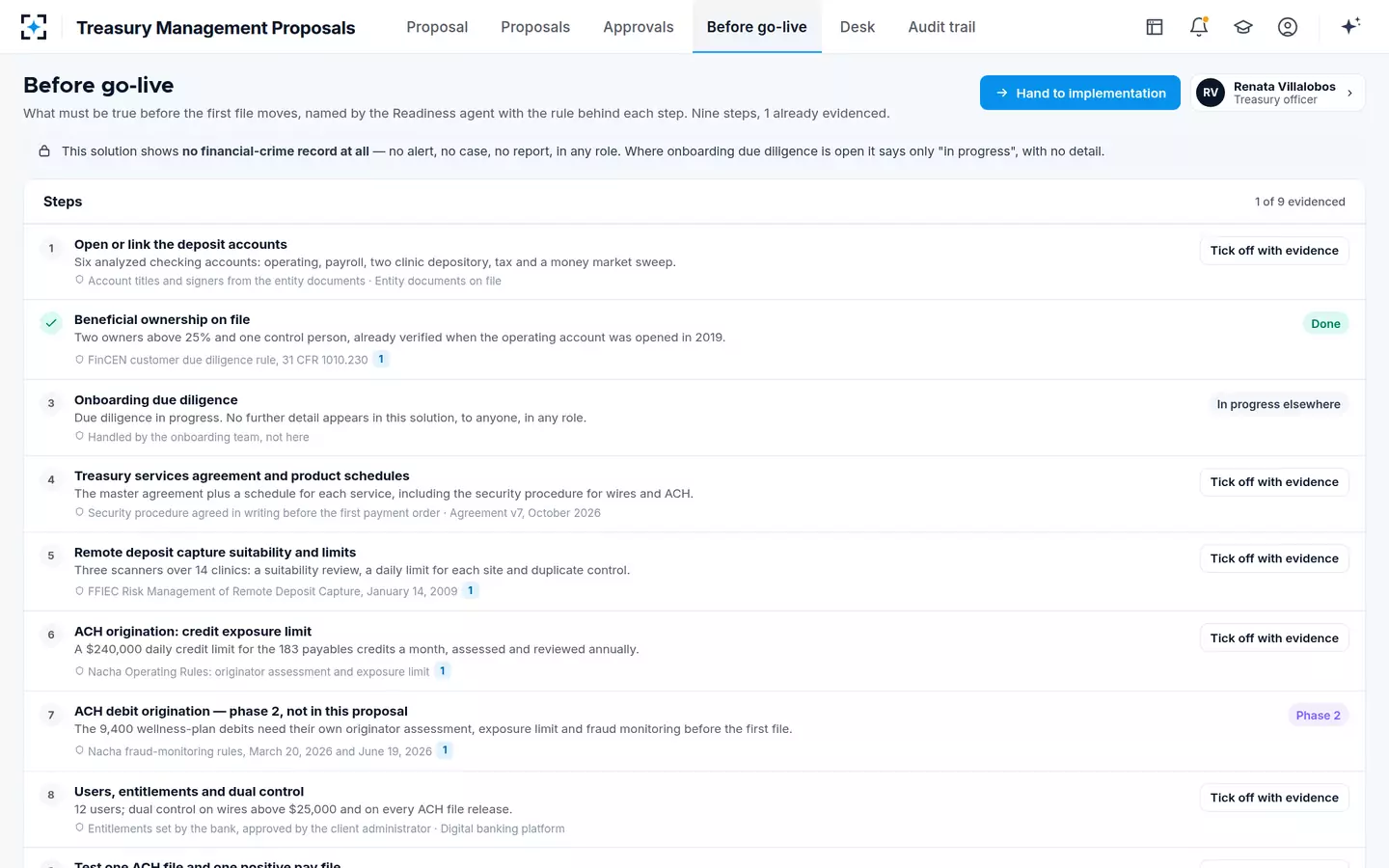Screen dimensions: 1389x868
Task: Open citation 1 for FinCEN rule
Action: pos(381,359)
